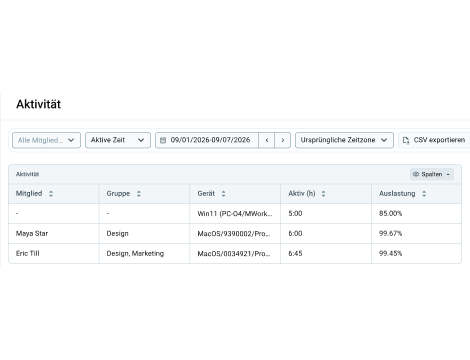Image resolution: width=470 pixels, height=360 pixels.
Task: Click the calendar icon in date field
Action: 163,140
